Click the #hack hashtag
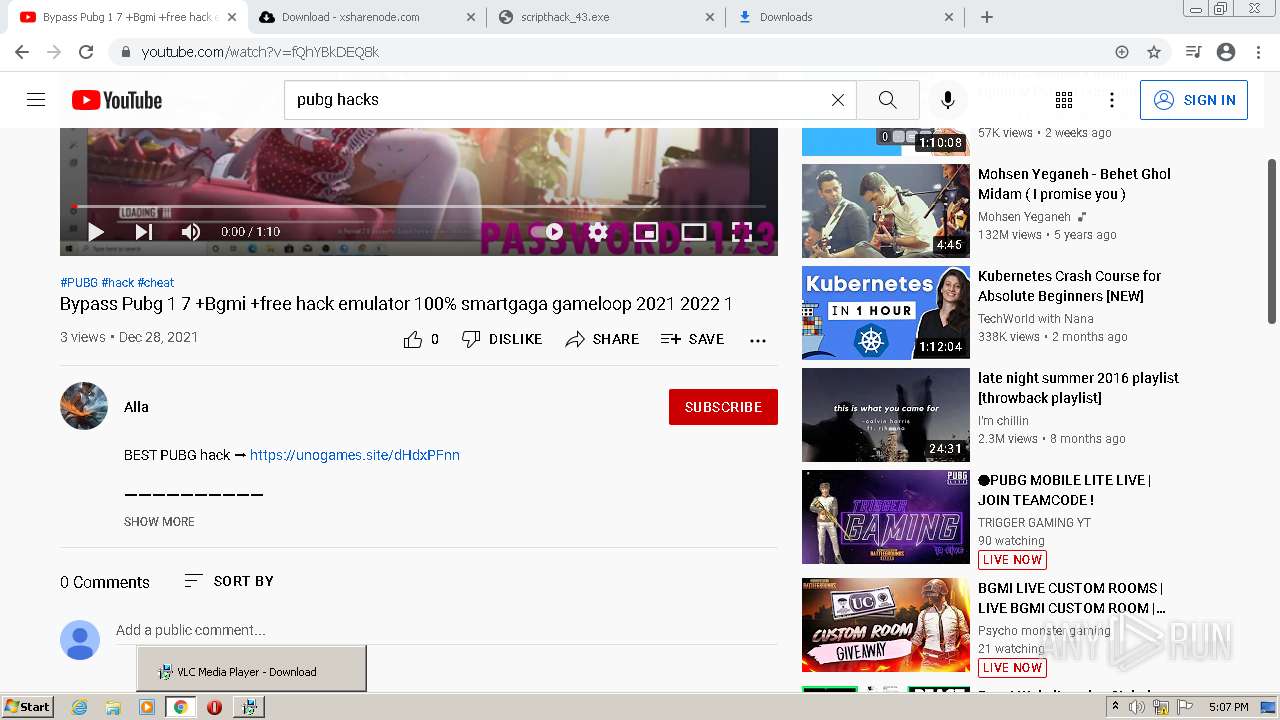The height and width of the screenshot is (720, 1280). click(x=118, y=283)
